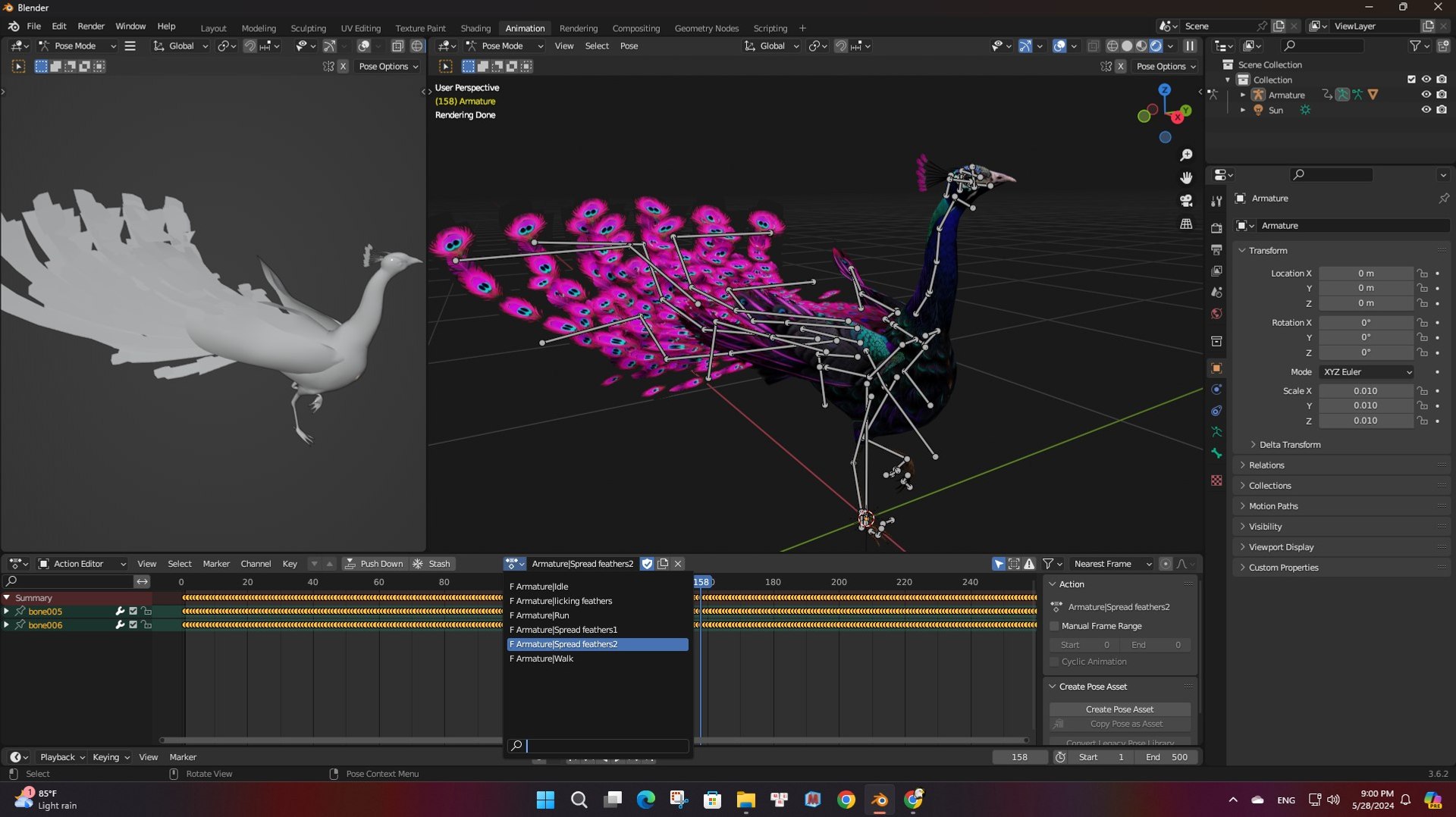Switch to the Shading workspace tab
The height and width of the screenshot is (817, 1456).
tap(475, 28)
